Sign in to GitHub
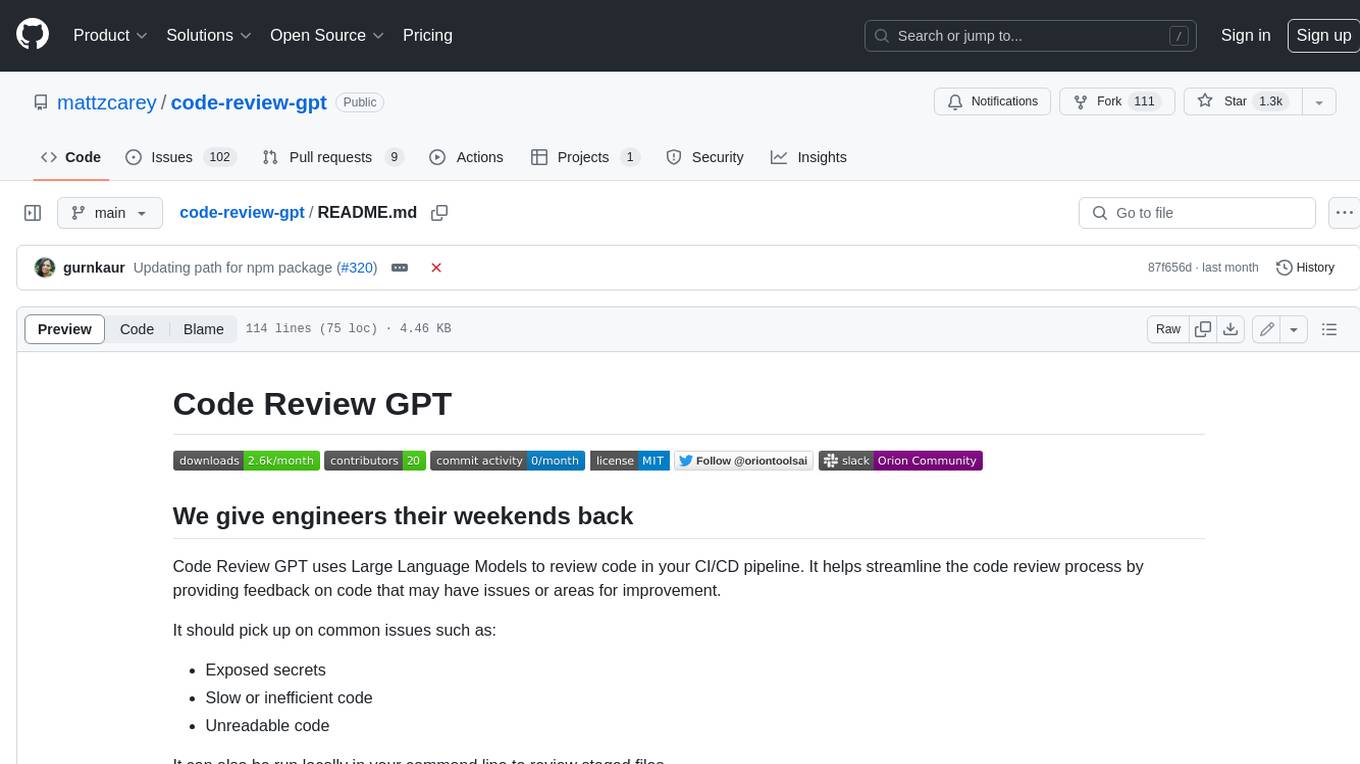Viewport: 1360px width, 764px height. [1245, 35]
